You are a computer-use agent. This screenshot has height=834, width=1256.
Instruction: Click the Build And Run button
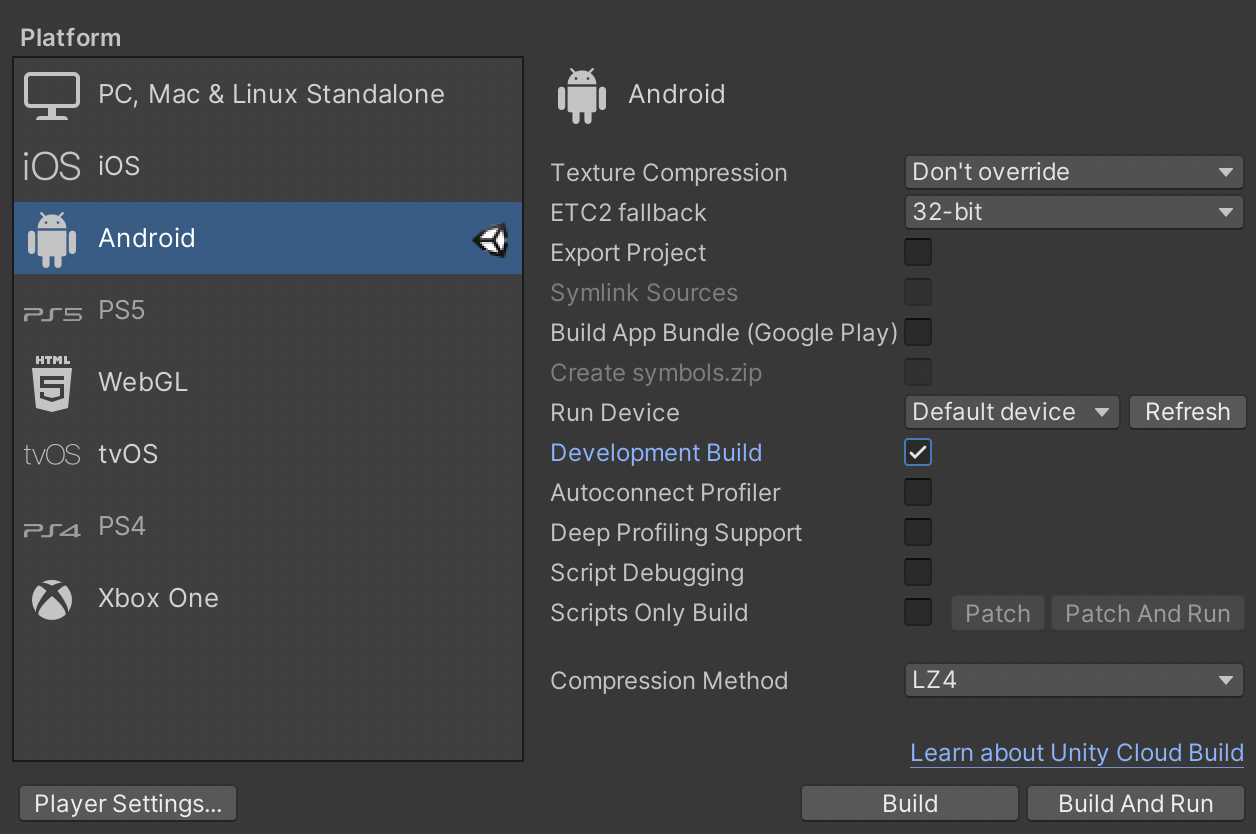pyautogui.click(x=1135, y=803)
